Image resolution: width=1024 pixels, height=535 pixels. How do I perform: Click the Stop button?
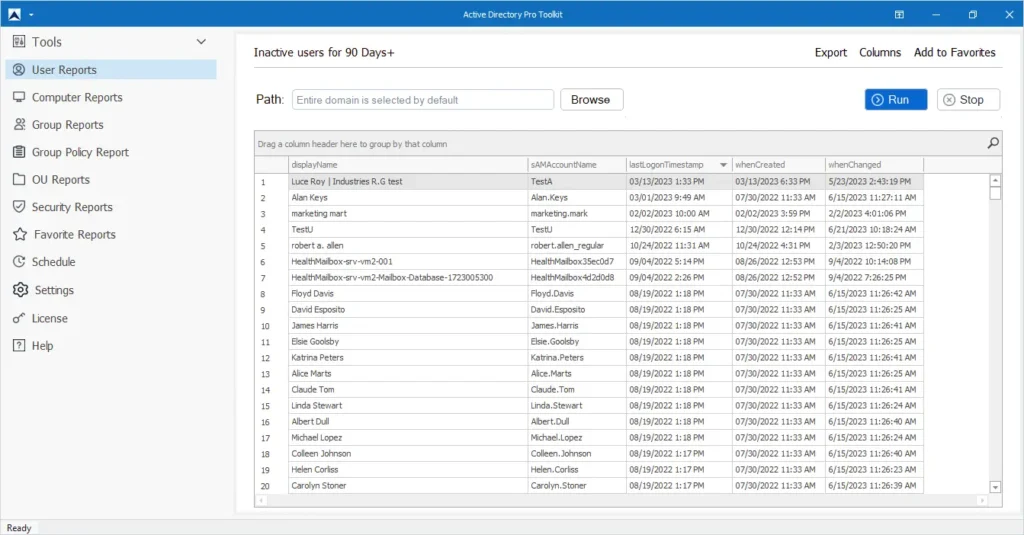tap(968, 99)
